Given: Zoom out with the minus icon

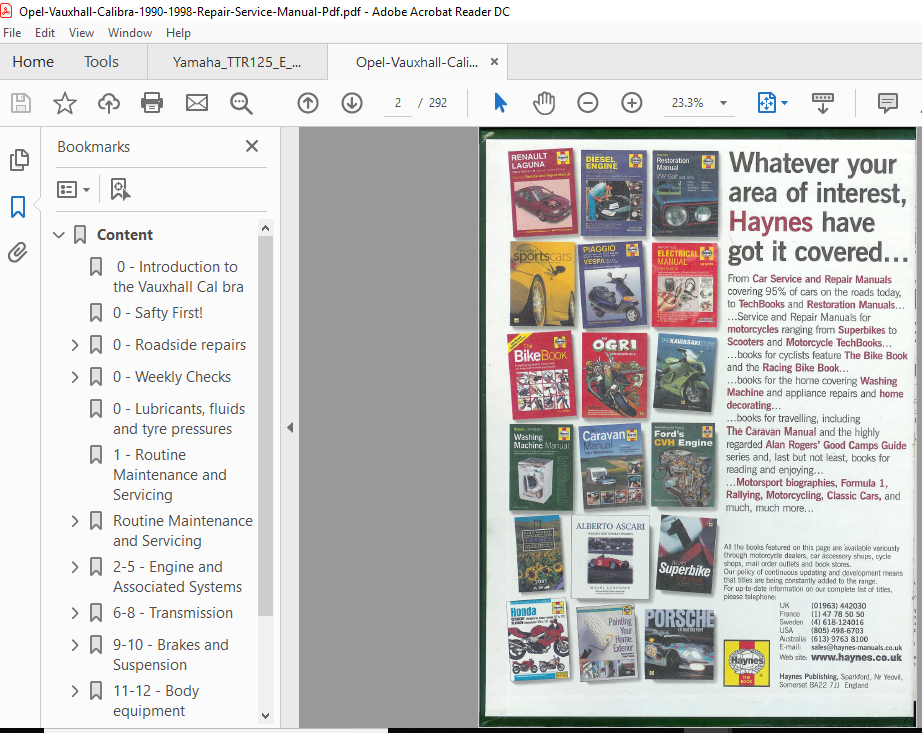Looking at the screenshot, I should pos(587,103).
